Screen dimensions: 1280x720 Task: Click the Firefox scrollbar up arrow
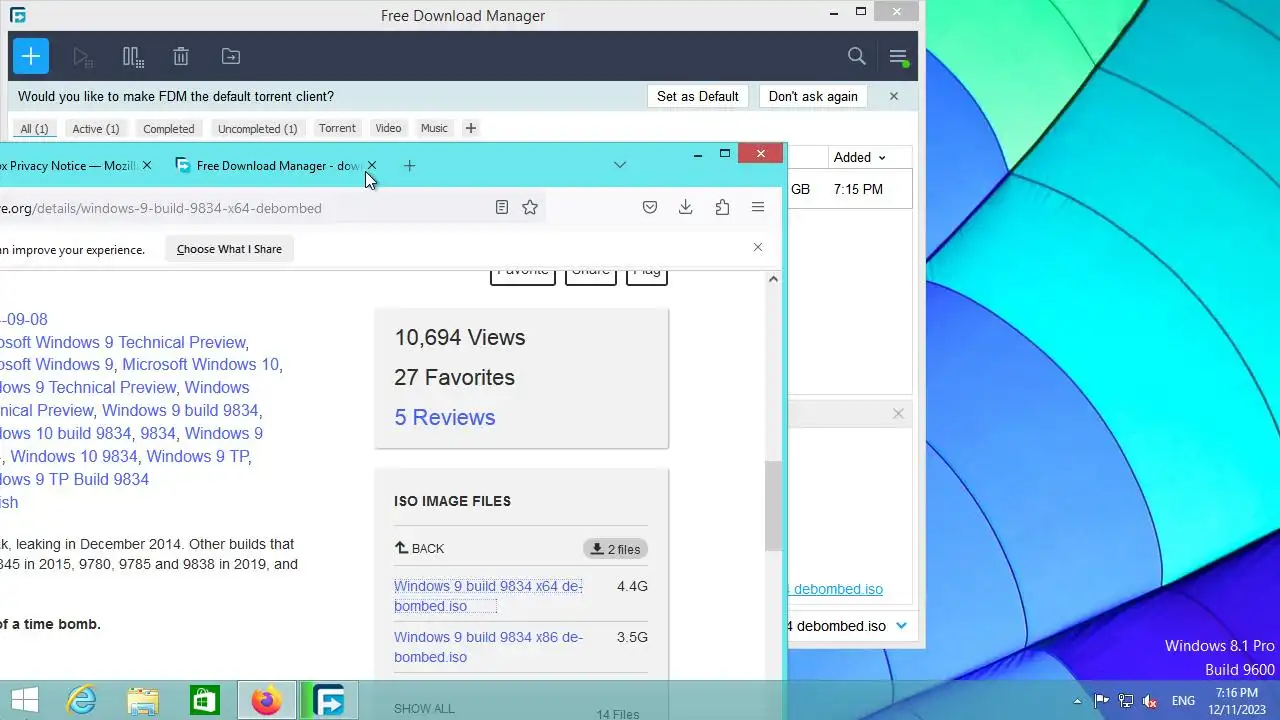[x=773, y=279]
